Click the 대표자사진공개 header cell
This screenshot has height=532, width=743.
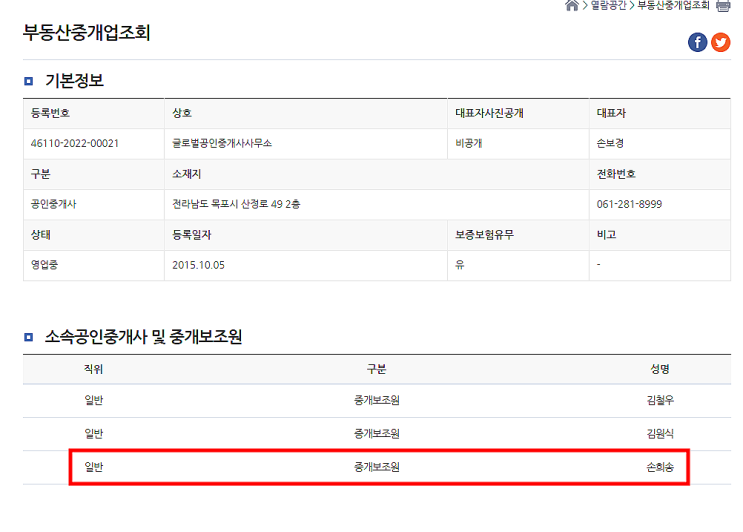pos(518,113)
